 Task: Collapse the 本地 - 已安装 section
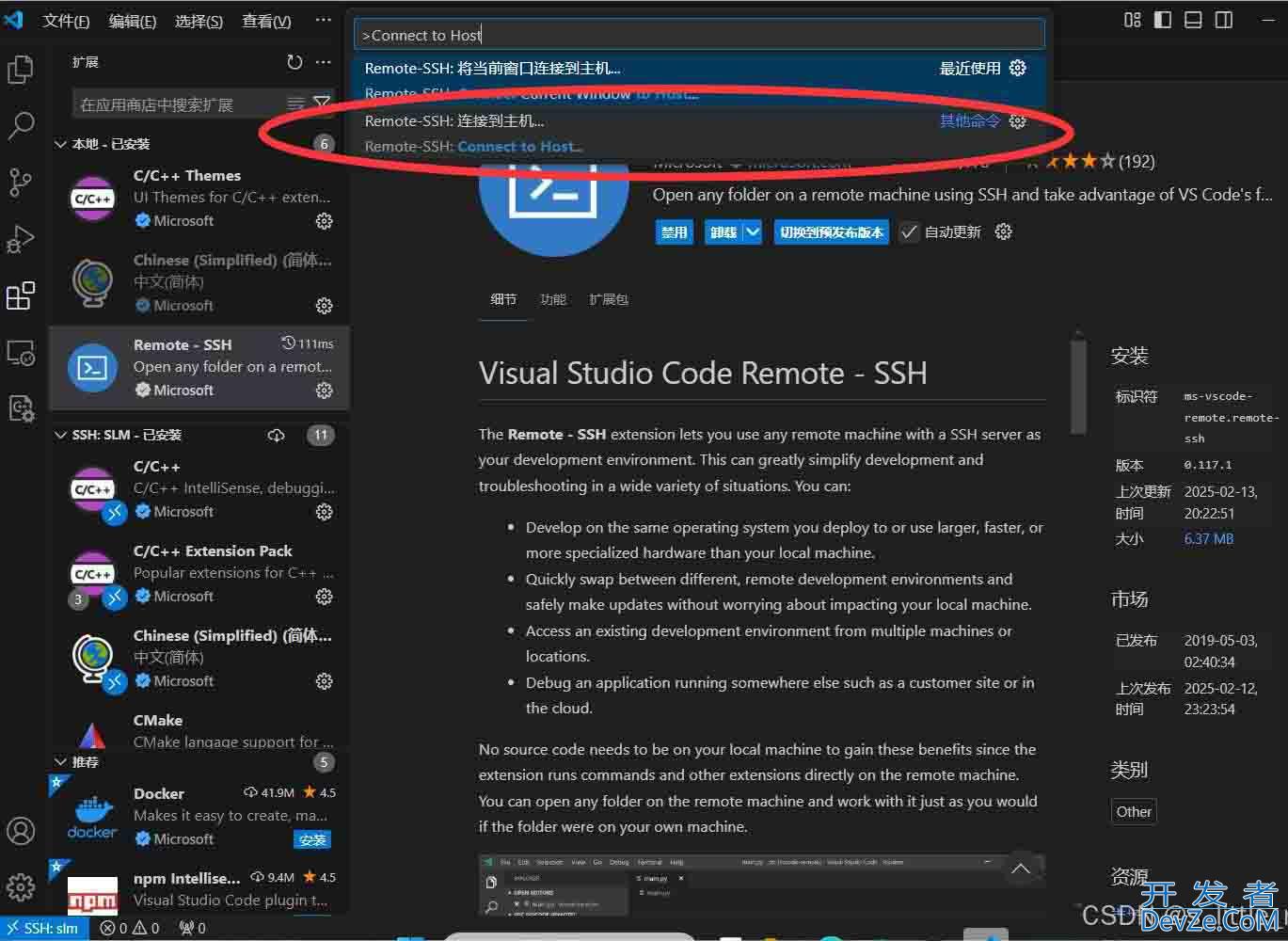(60, 144)
